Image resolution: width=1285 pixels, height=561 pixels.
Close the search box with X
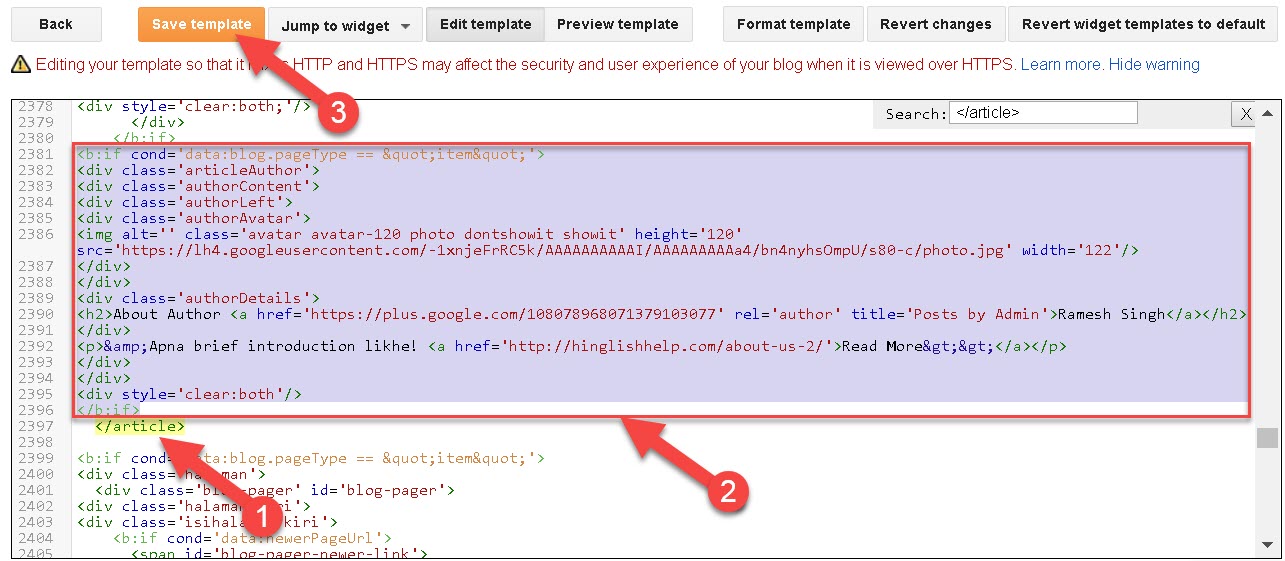click(x=1245, y=114)
